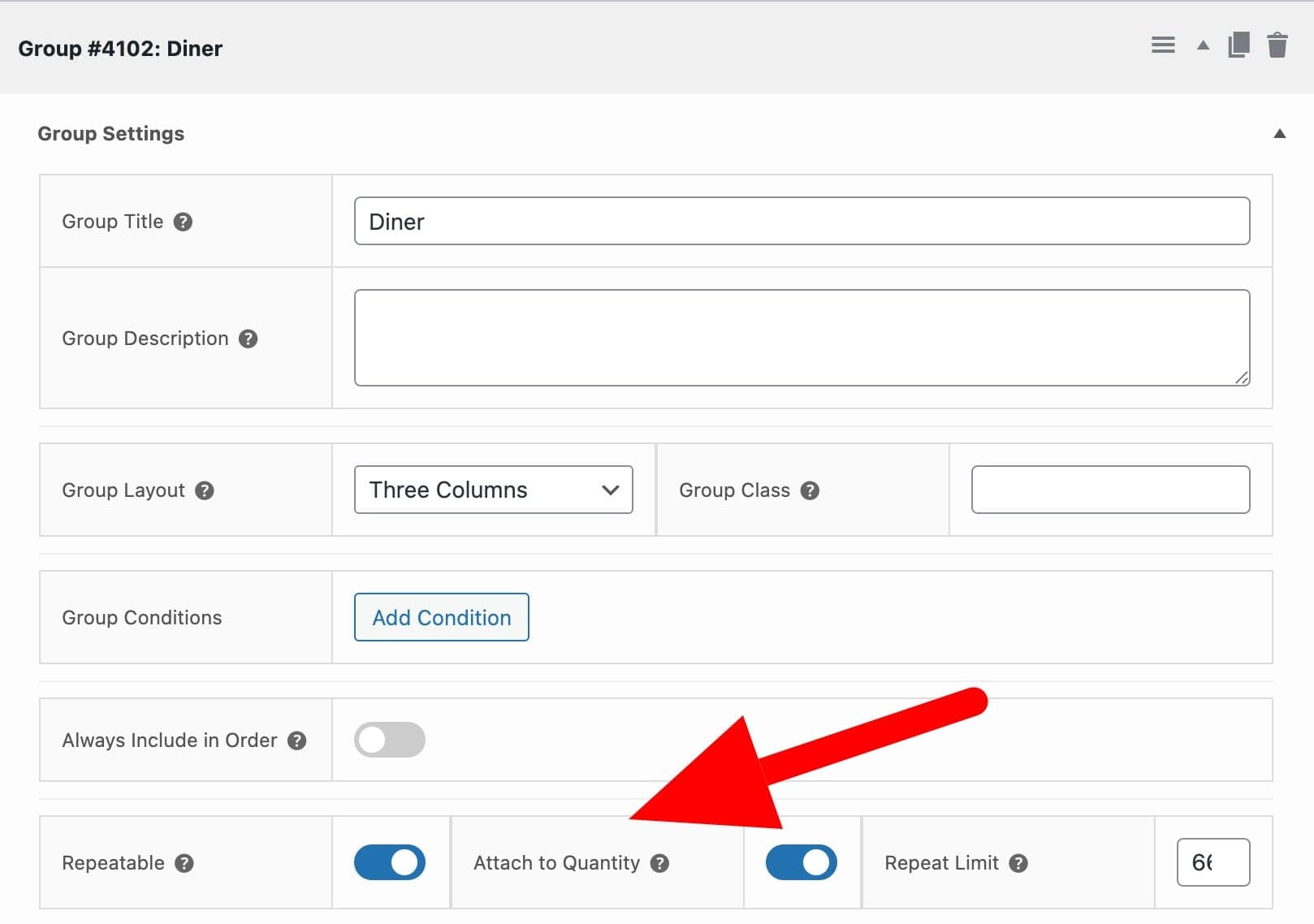Screen dimensions: 1314x924
Task: Click the Group Description text area
Action: 802,336
